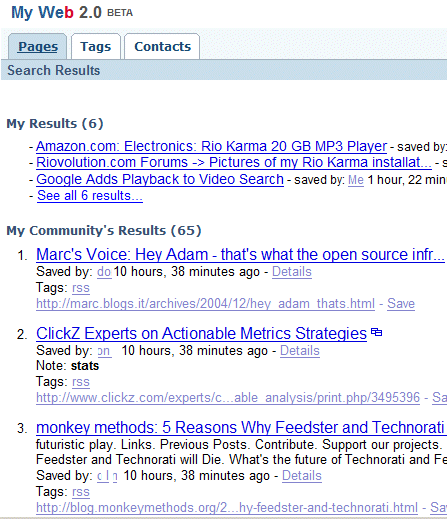Click saved-by user link in monkey methods result
447x519 pixels.
click(107, 476)
